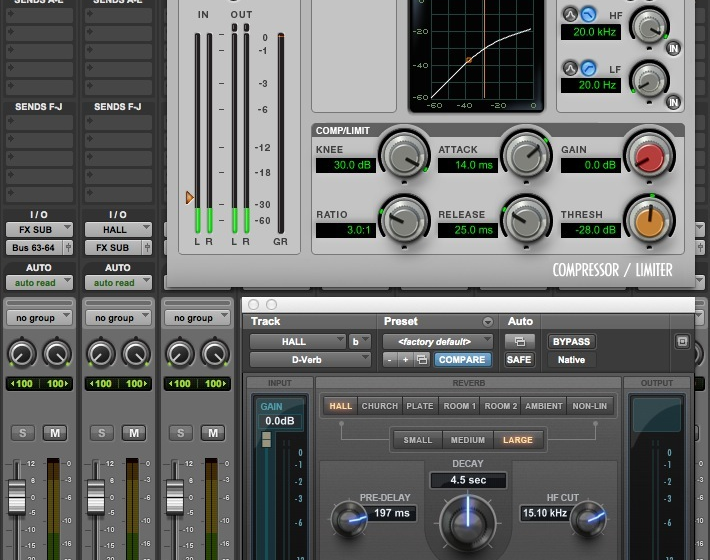This screenshot has height=560, width=710.
Task: Click the orange threshold arrow beside the IN meter
Action: tap(189, 197)
